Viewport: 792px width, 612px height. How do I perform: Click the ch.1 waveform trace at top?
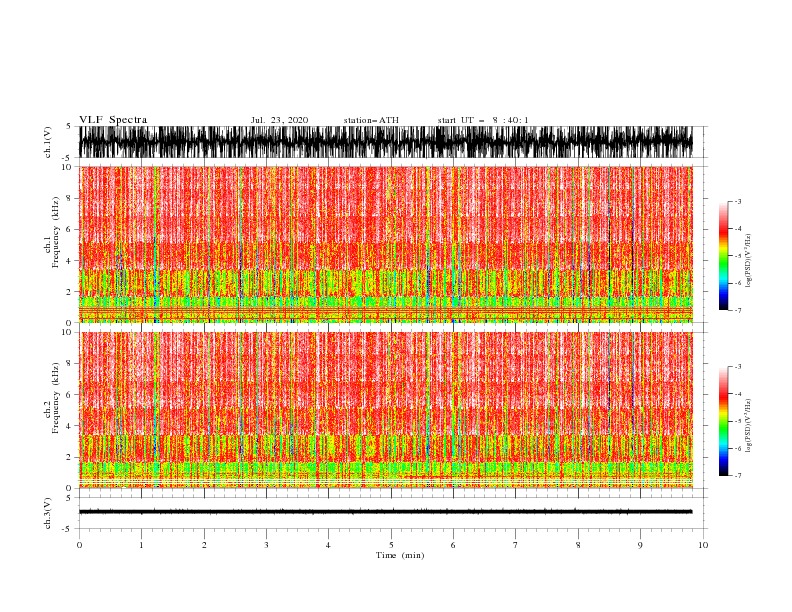(x=385, y=142)
